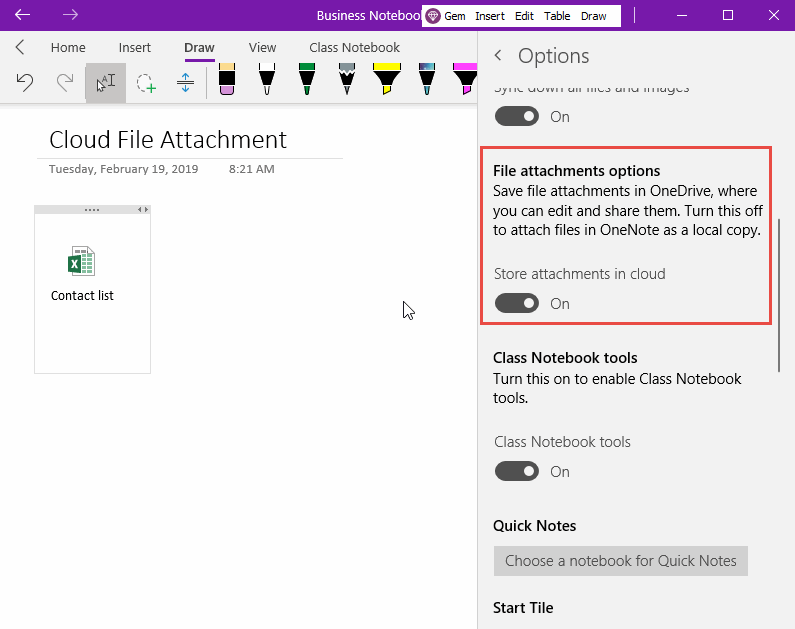Select the black pen with white tip

click(x=267, y=79)
